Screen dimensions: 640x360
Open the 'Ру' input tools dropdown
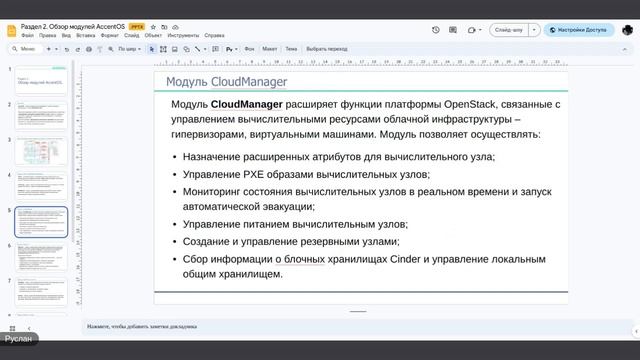pos(231,49)
